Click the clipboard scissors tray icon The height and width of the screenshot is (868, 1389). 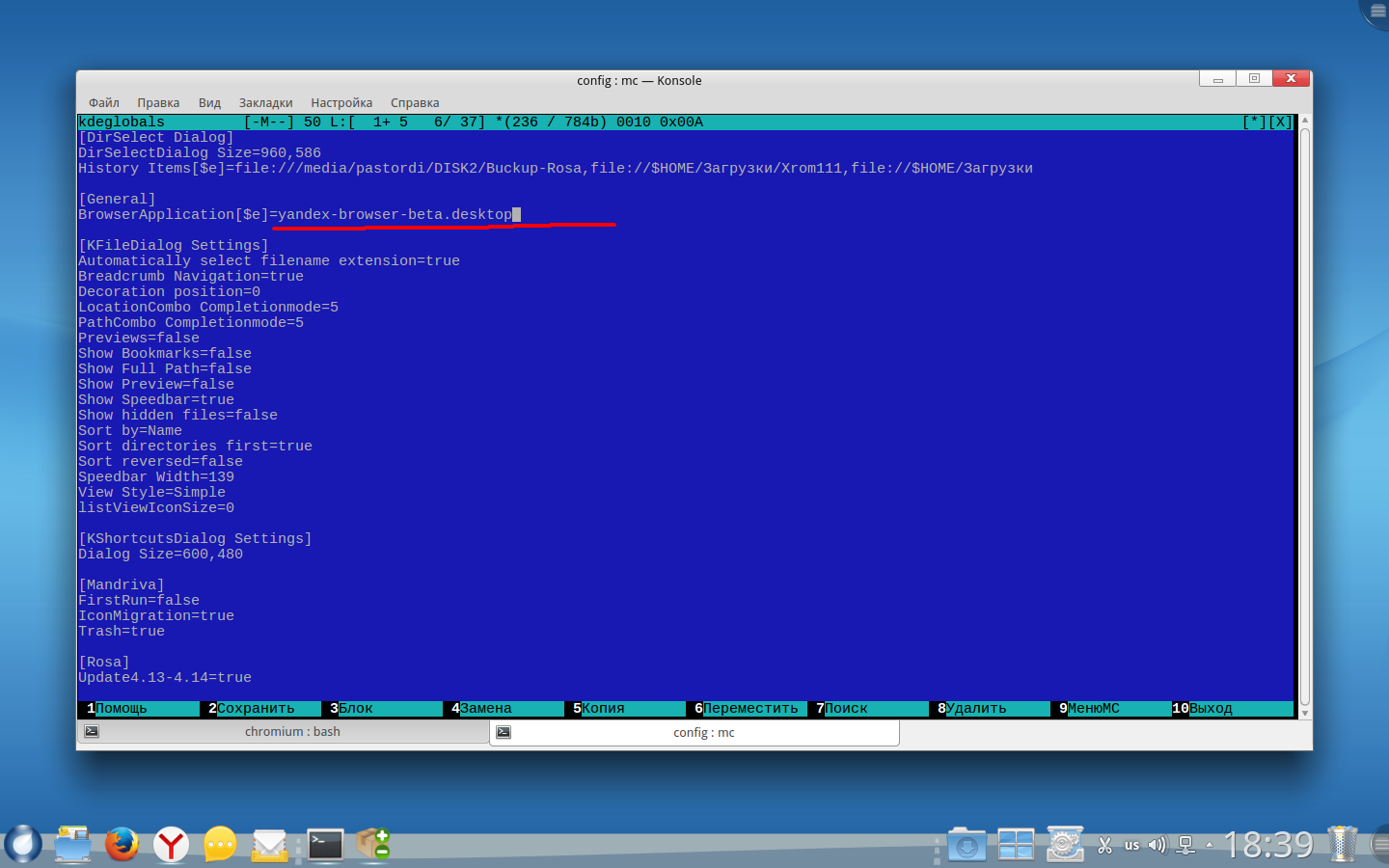pos(1105,846)
